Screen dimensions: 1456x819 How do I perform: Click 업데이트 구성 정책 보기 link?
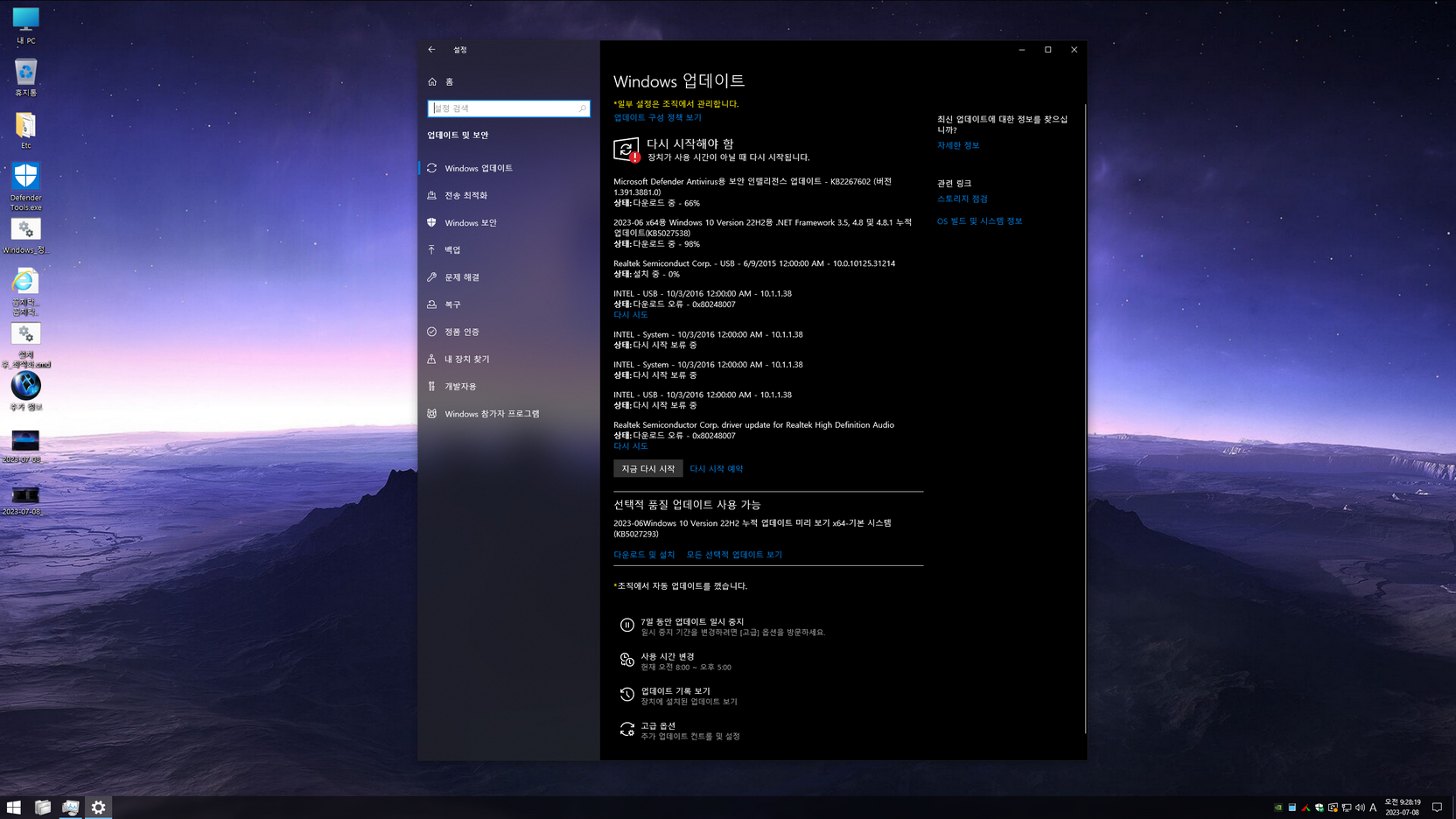click(657, 117)
